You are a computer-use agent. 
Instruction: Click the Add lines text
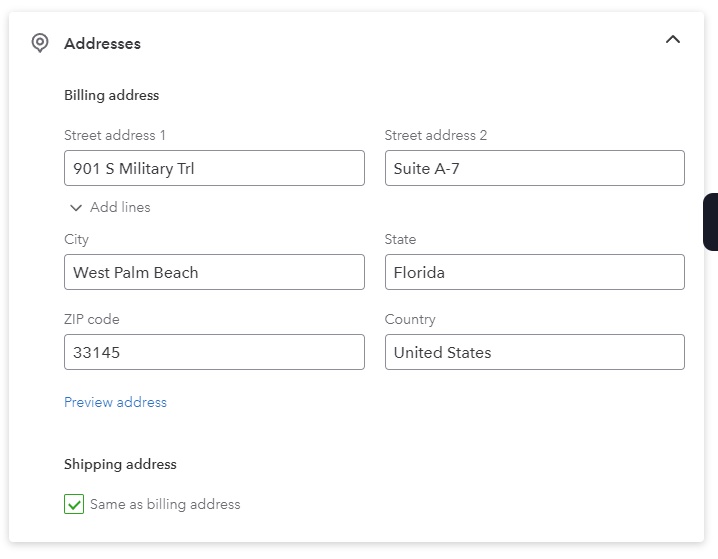coord(120,207)
